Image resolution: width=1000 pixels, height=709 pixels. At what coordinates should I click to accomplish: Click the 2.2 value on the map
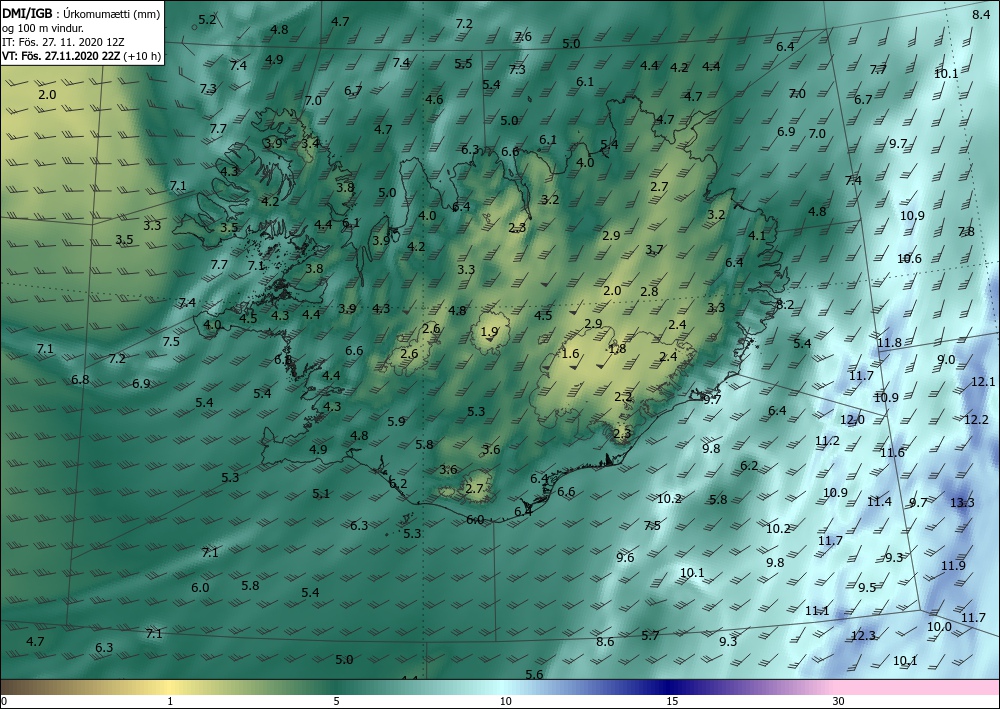click(623, 397)
